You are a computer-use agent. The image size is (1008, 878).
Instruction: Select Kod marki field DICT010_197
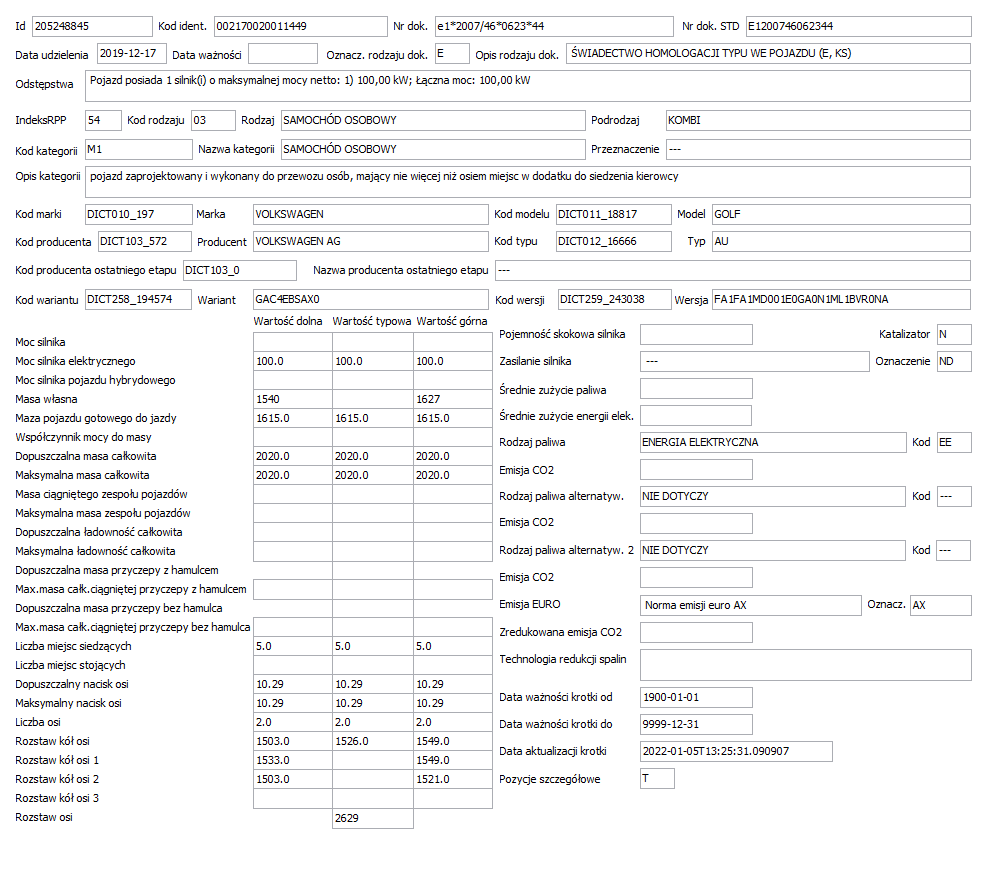point(138,214)
